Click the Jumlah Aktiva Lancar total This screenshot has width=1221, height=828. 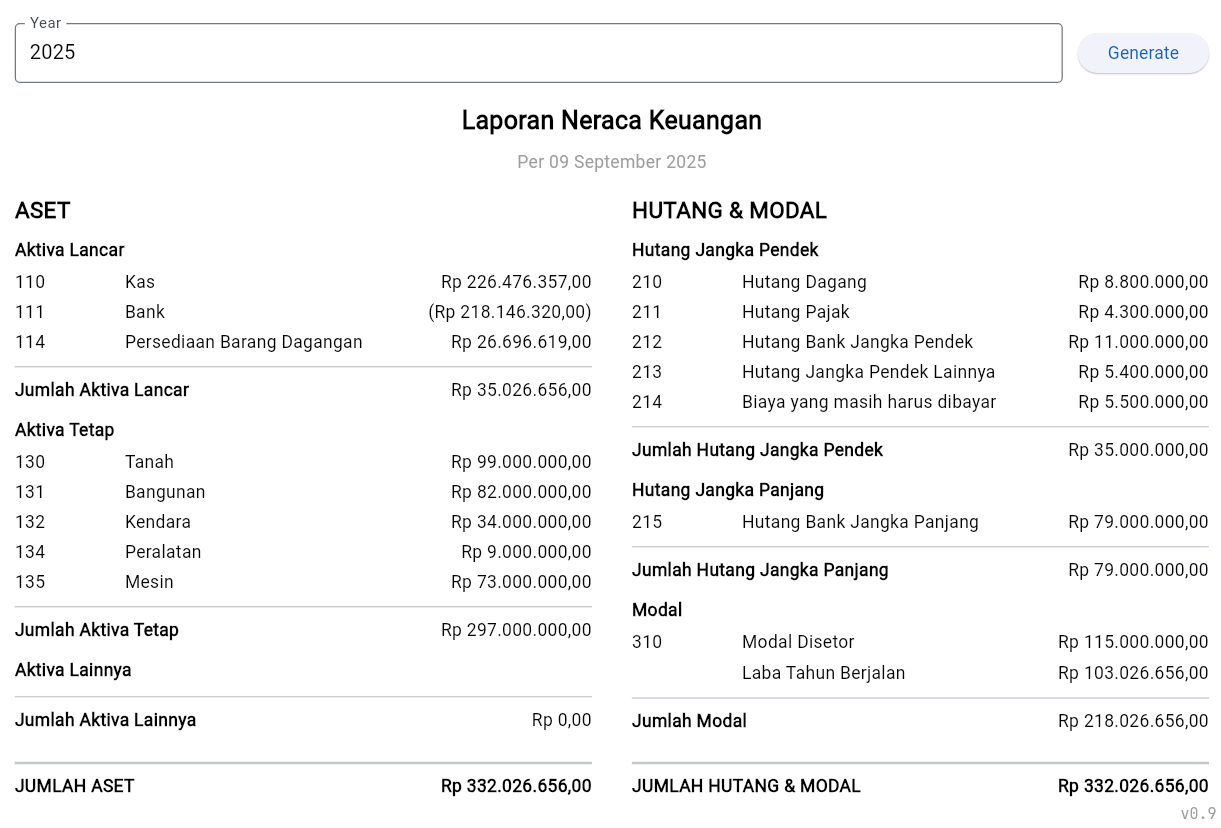[521, 390]
